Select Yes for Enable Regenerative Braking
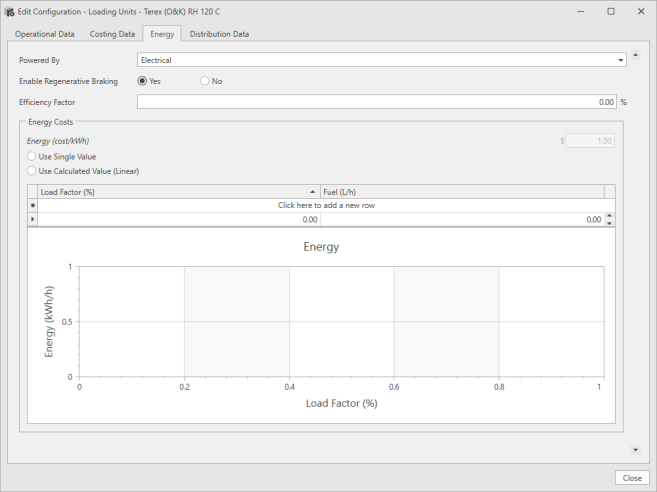Viewport: 657px width, 492px height. click(143, 81)
